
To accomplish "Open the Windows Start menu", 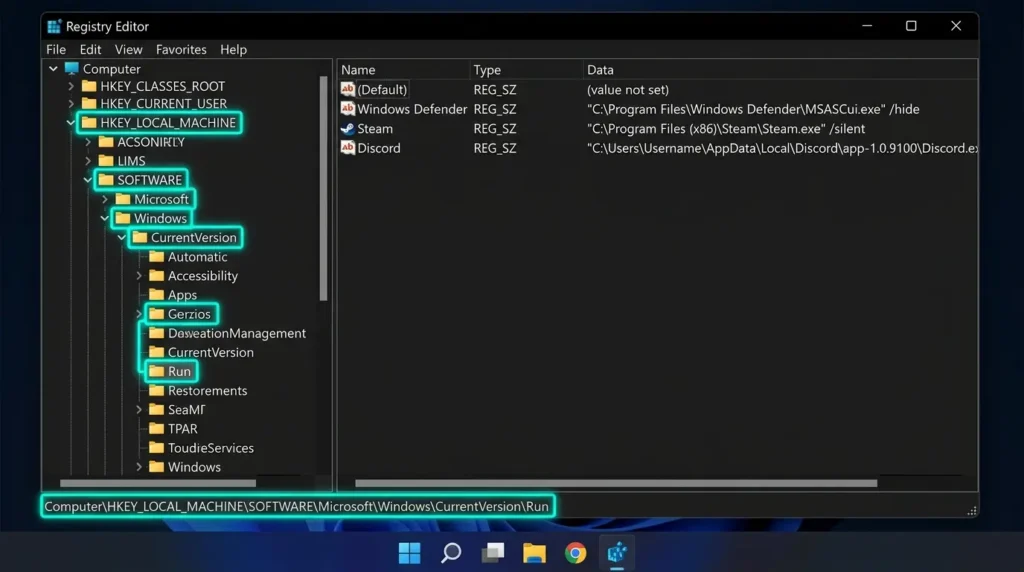I will click(409, 553).
